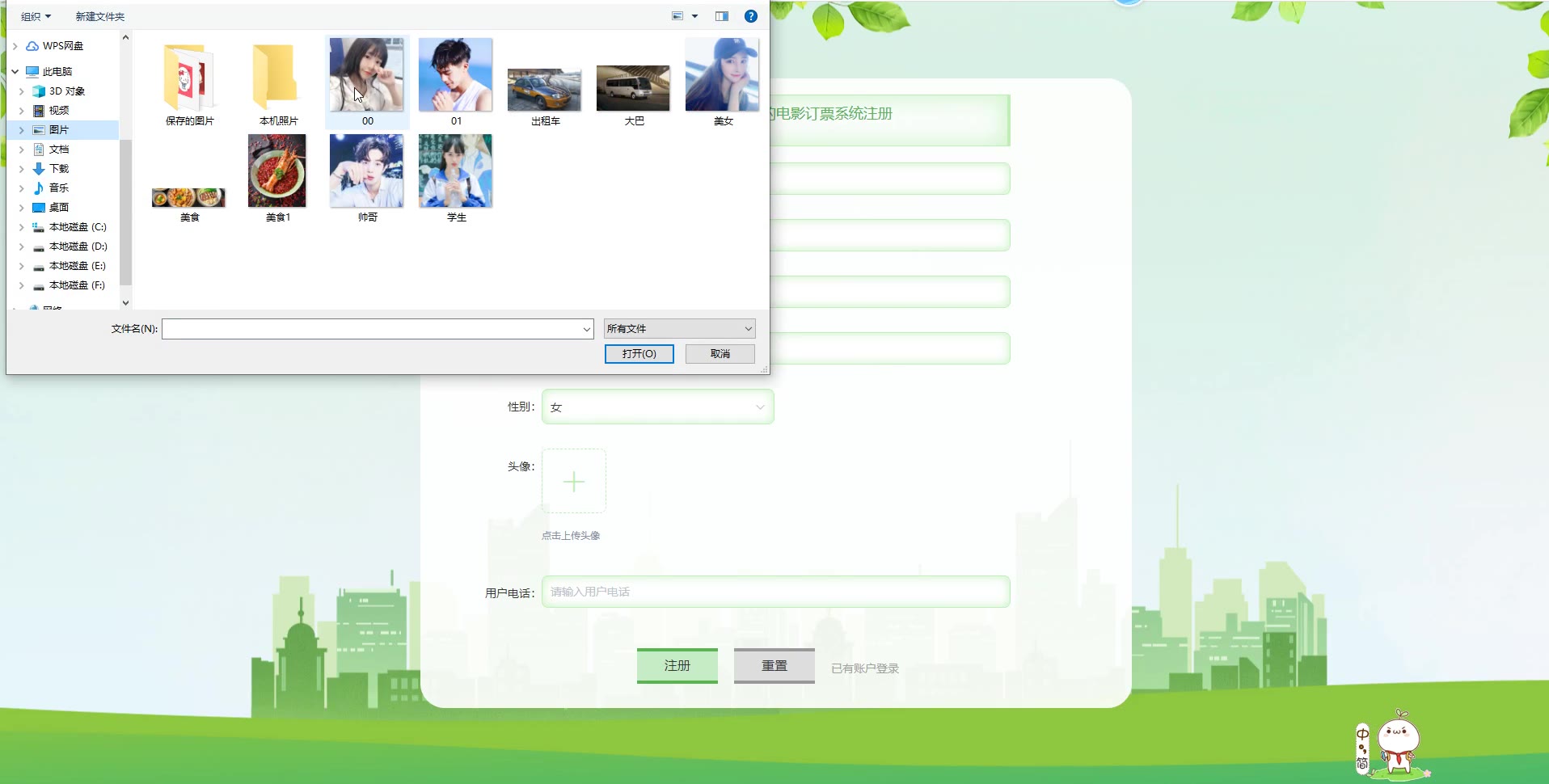This screenshot has width=1549, height=784.
Task: Toggle the preview pane icon
Action: click(x=722, y=16)
